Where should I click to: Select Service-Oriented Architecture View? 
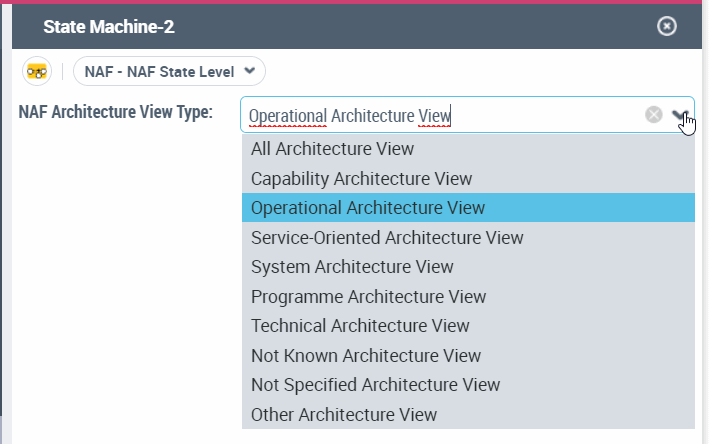coord(387,238)
